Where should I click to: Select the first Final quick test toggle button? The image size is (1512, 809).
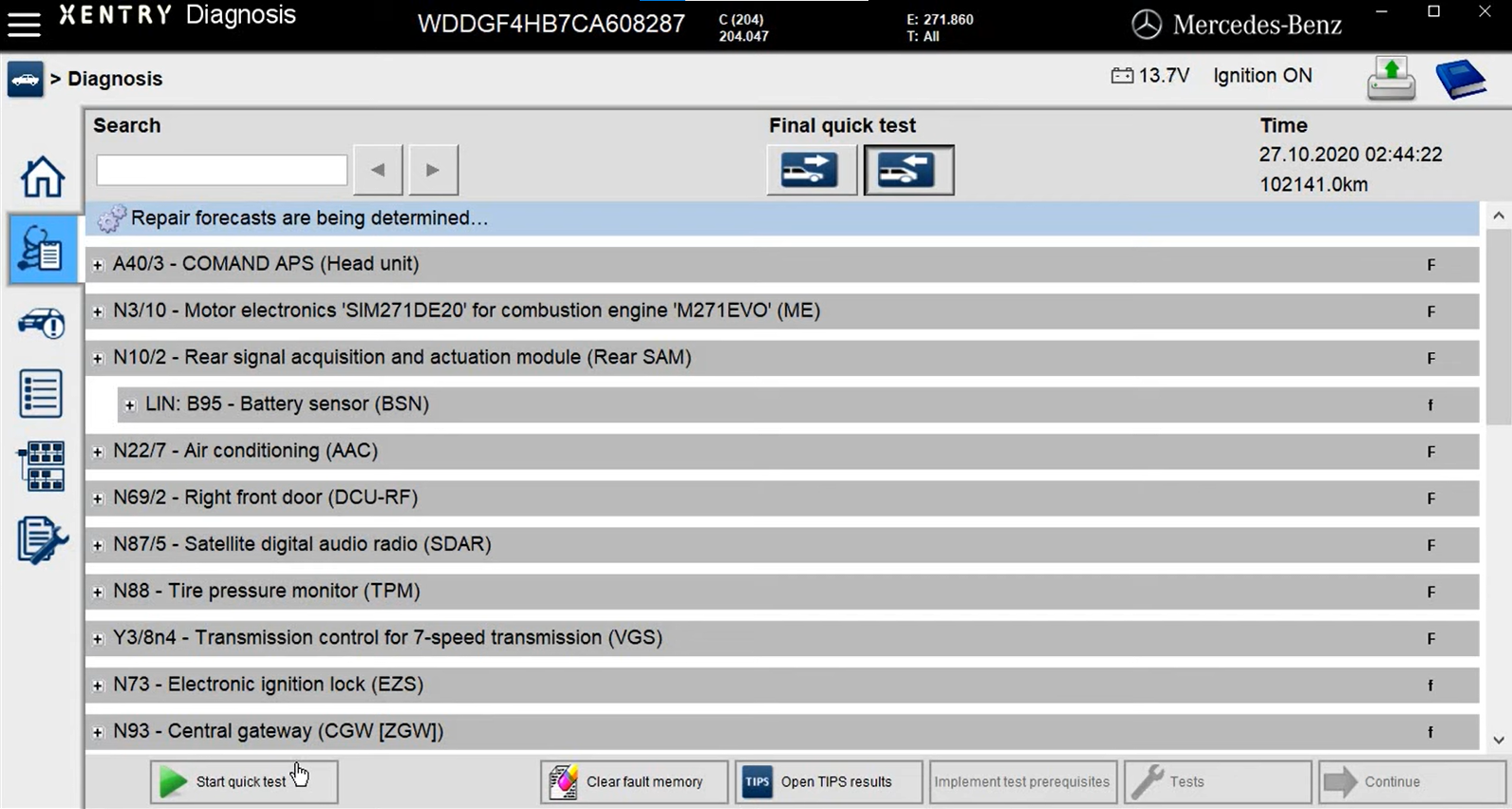click(811, 170)
